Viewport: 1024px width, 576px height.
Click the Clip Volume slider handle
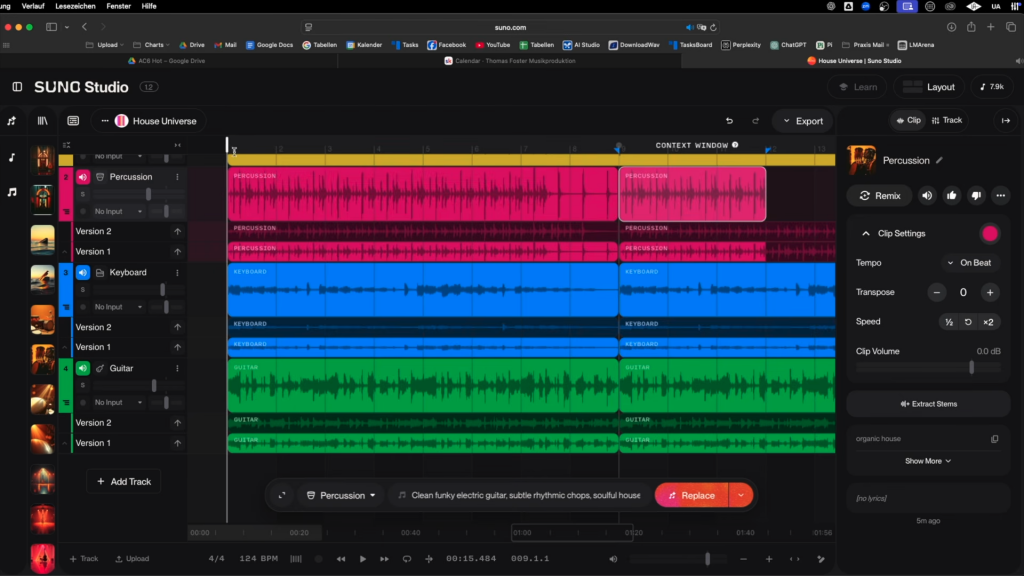[971, 367]
